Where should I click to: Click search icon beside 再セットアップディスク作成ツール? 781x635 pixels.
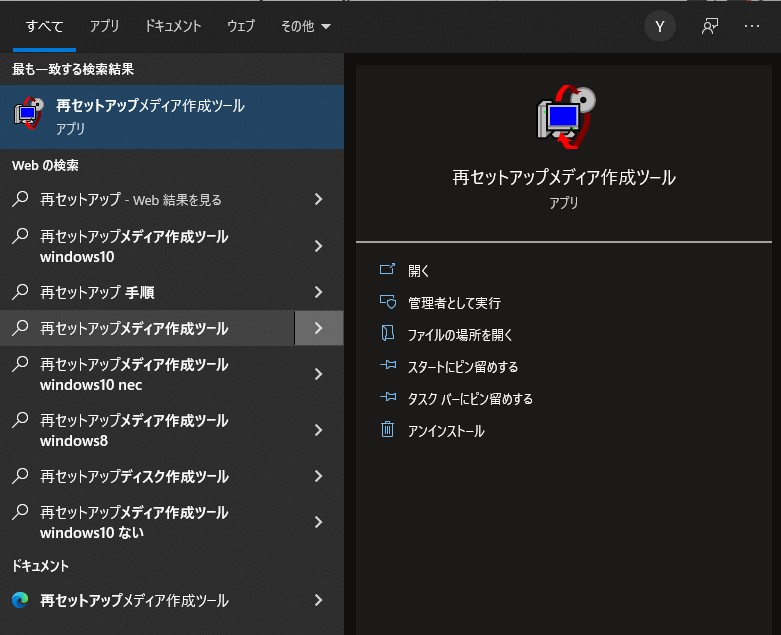(20, 476)
